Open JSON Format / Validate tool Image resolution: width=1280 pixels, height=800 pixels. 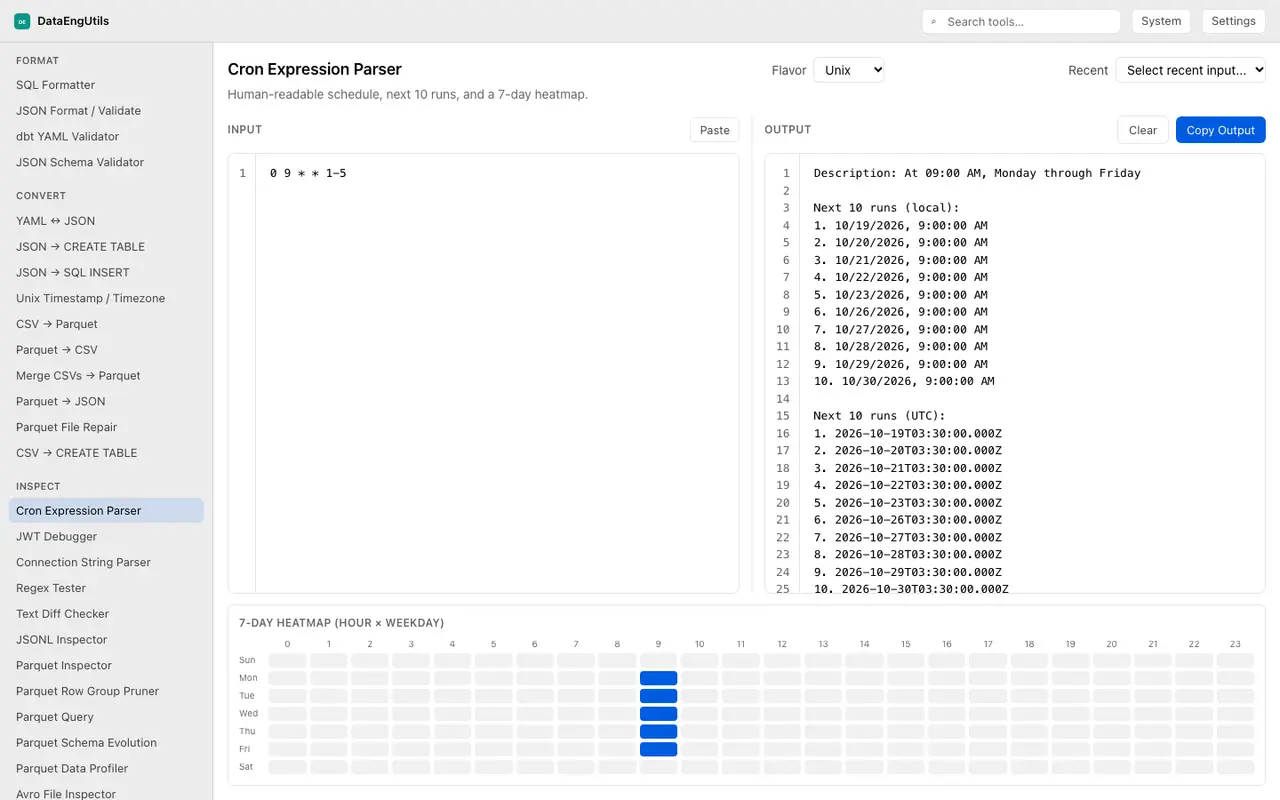[x=106, y=111]
